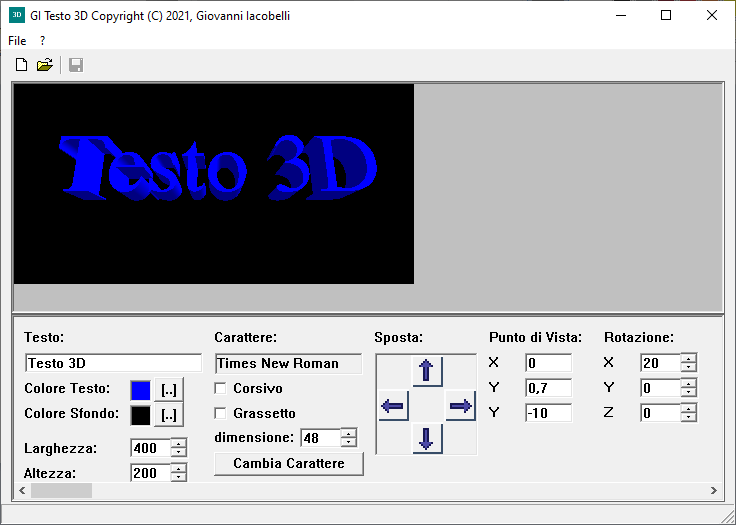Move text left with the left arrow
The height and width of the screenshot is (525, 736).
pos(393,405)
